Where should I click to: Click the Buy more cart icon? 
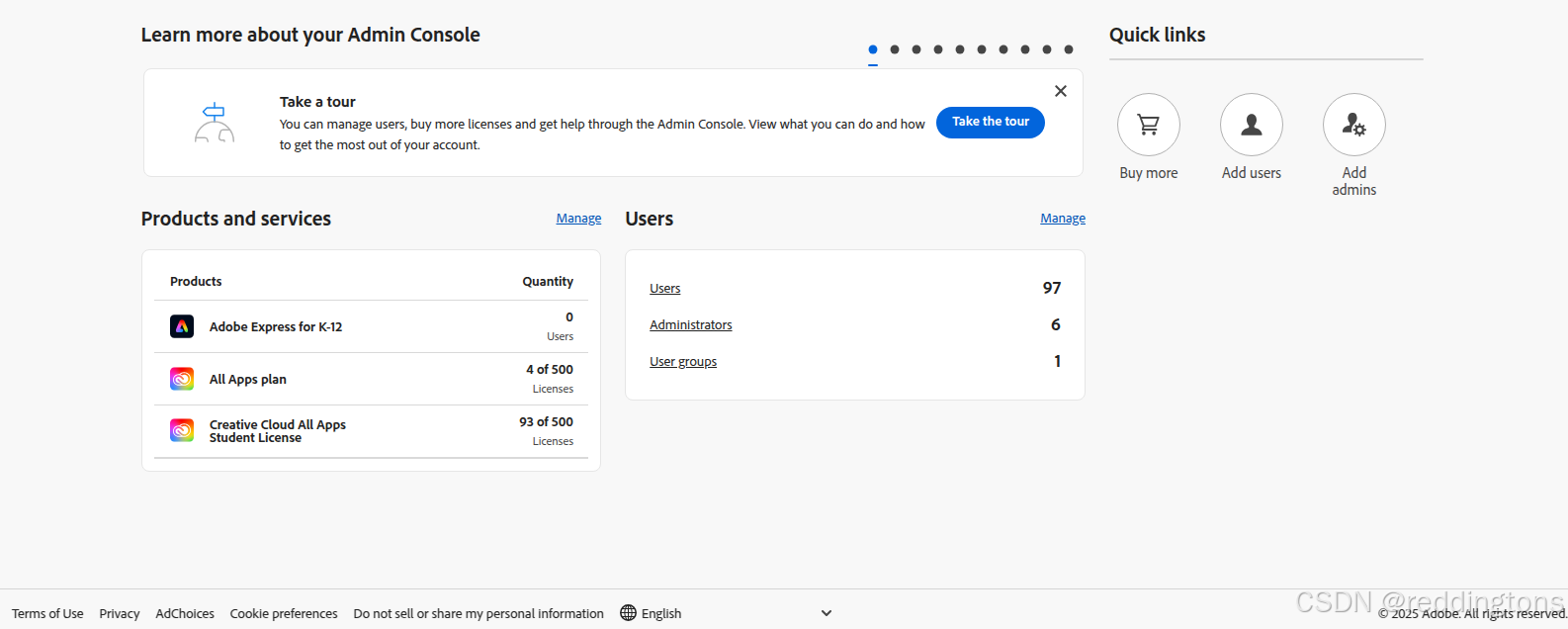pos(1149,125)
